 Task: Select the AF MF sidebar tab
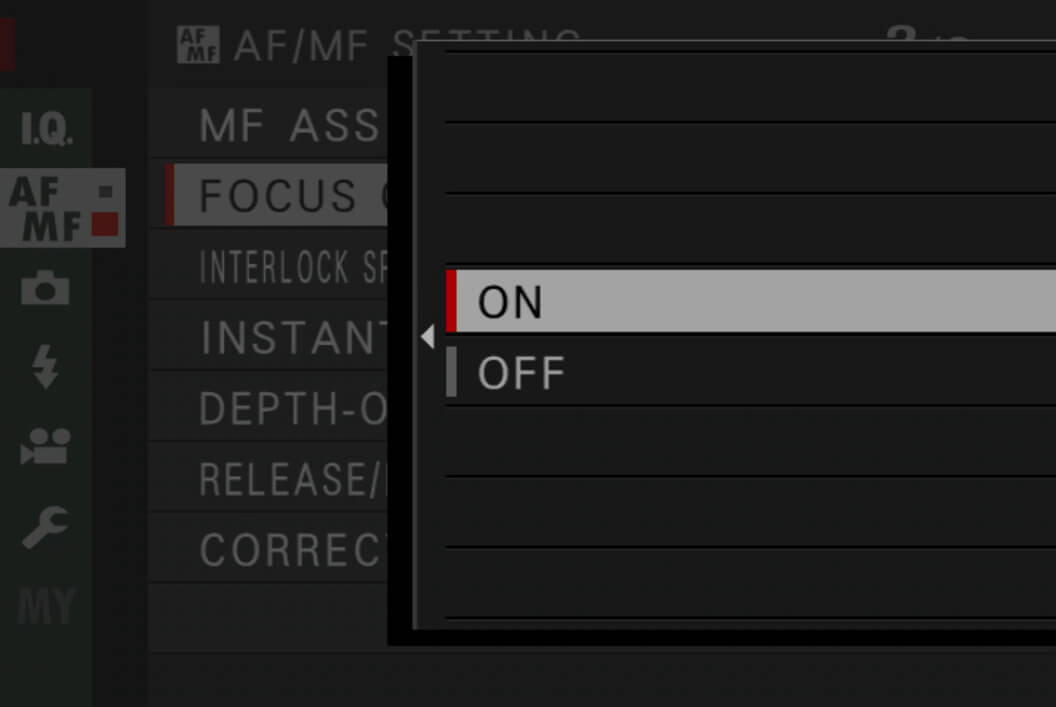(x=62, y=208)
